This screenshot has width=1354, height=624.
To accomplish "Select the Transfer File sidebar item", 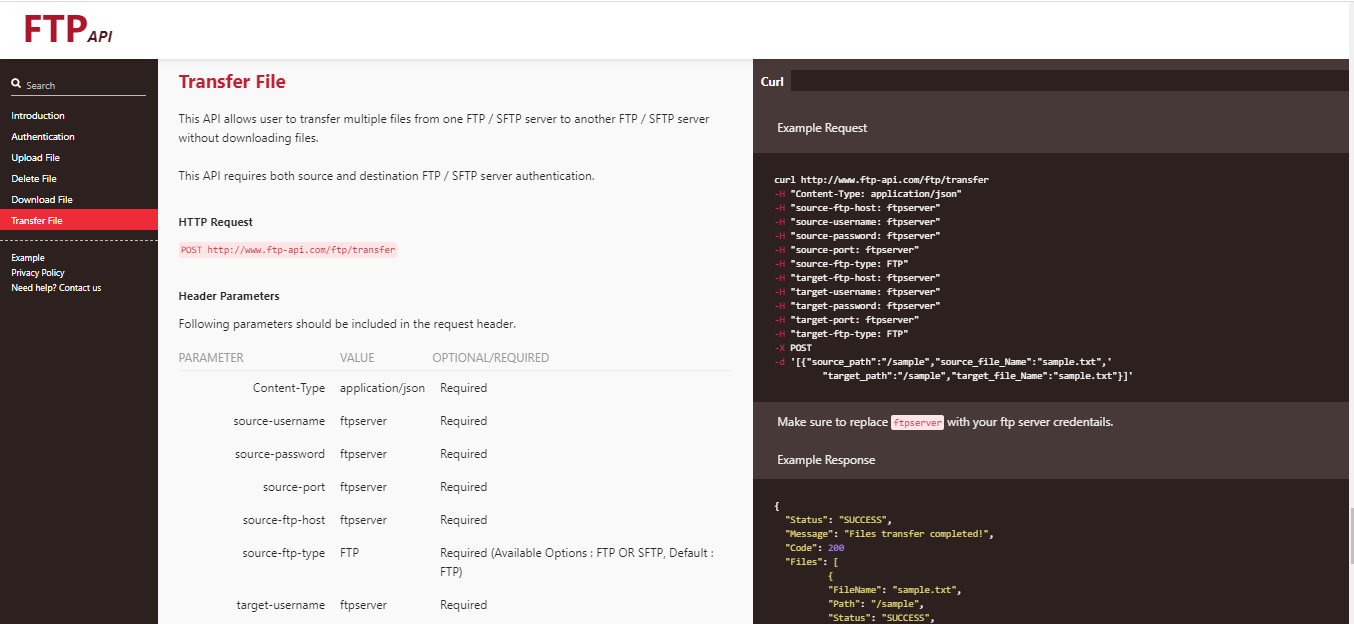I will [x=37, y=221].
